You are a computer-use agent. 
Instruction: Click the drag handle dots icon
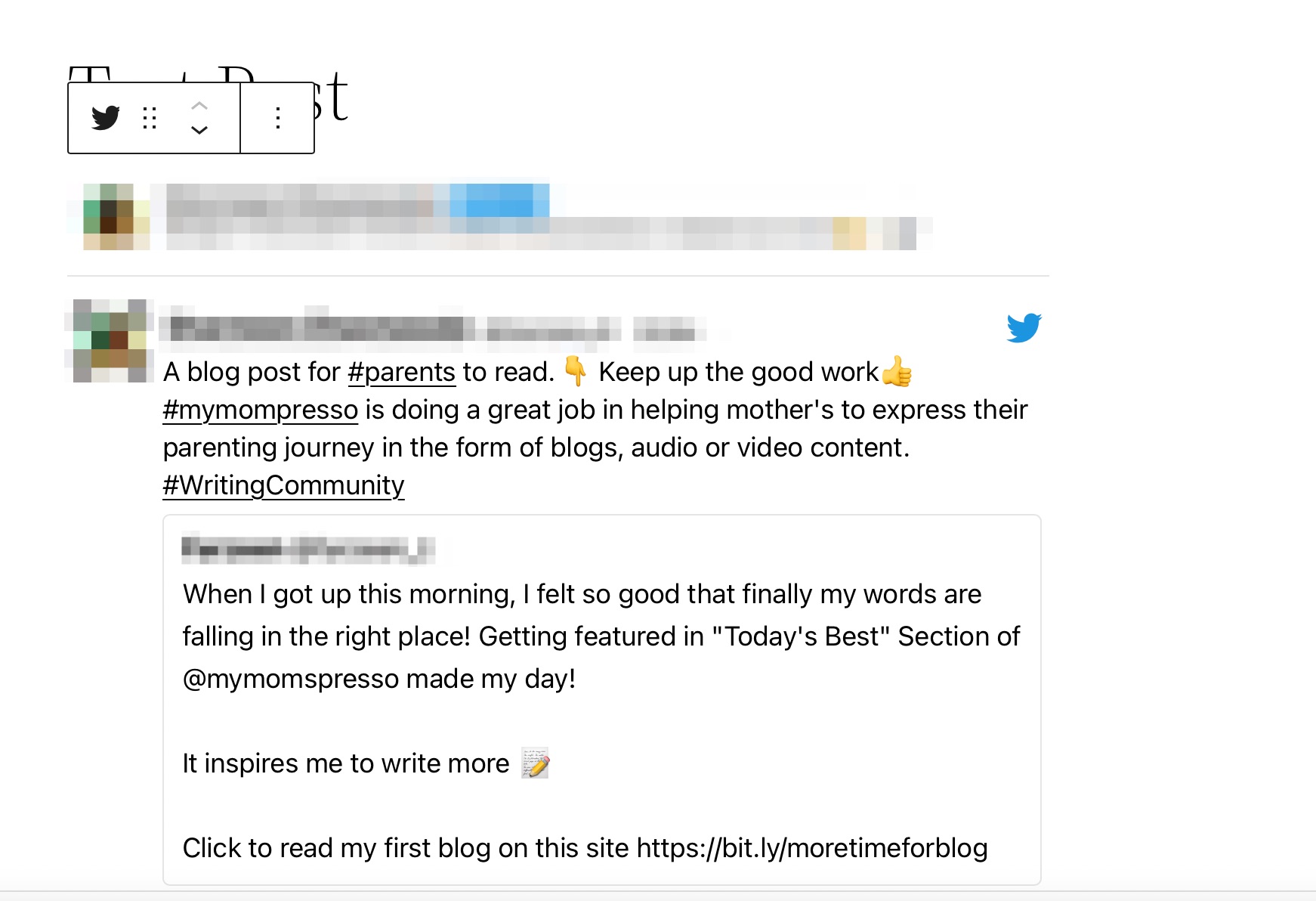(x=150, y=118)
